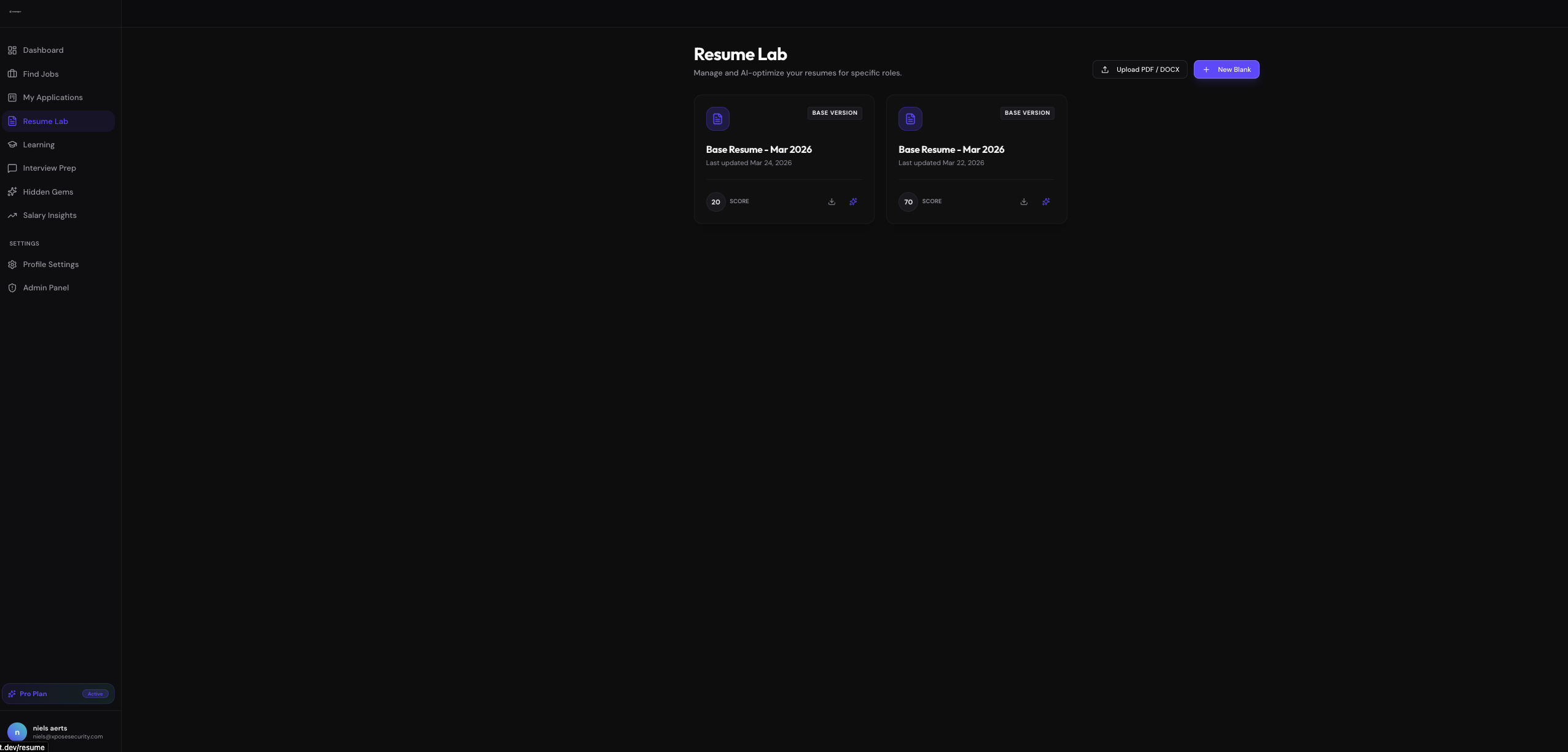1568x752 pixels.
Task: Click the AI optimize sparkle on the 70-score card
Action: 1046,201
